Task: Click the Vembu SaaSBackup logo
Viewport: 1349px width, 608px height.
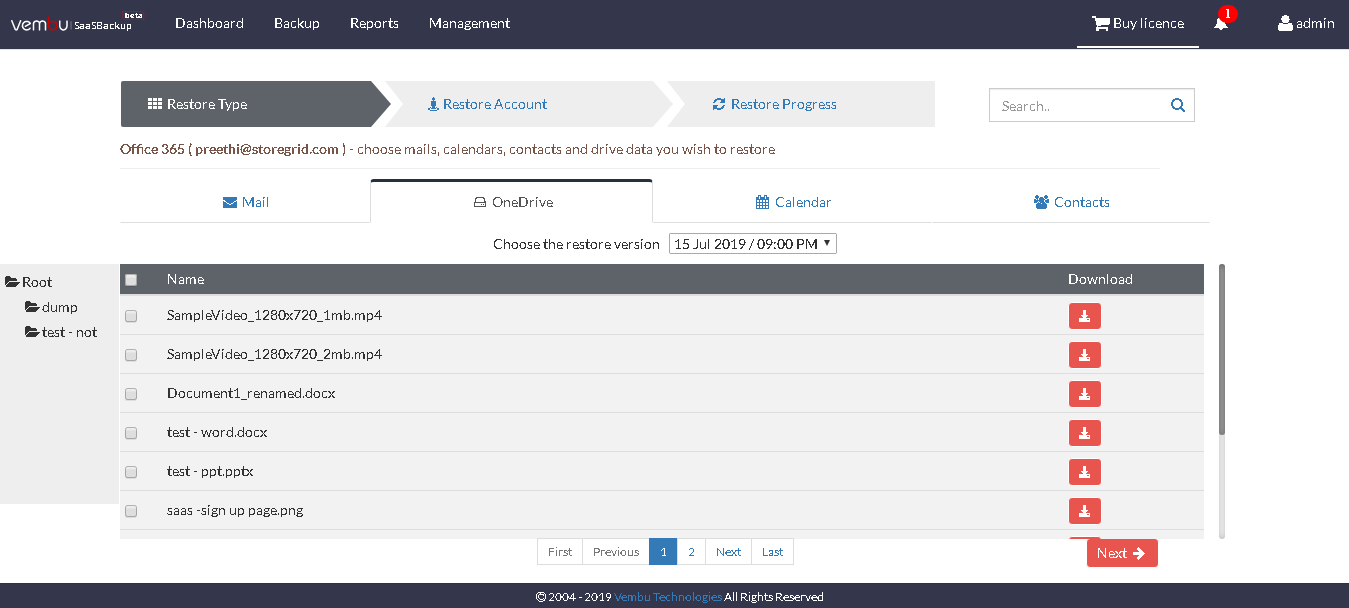Action: [76, 23]
